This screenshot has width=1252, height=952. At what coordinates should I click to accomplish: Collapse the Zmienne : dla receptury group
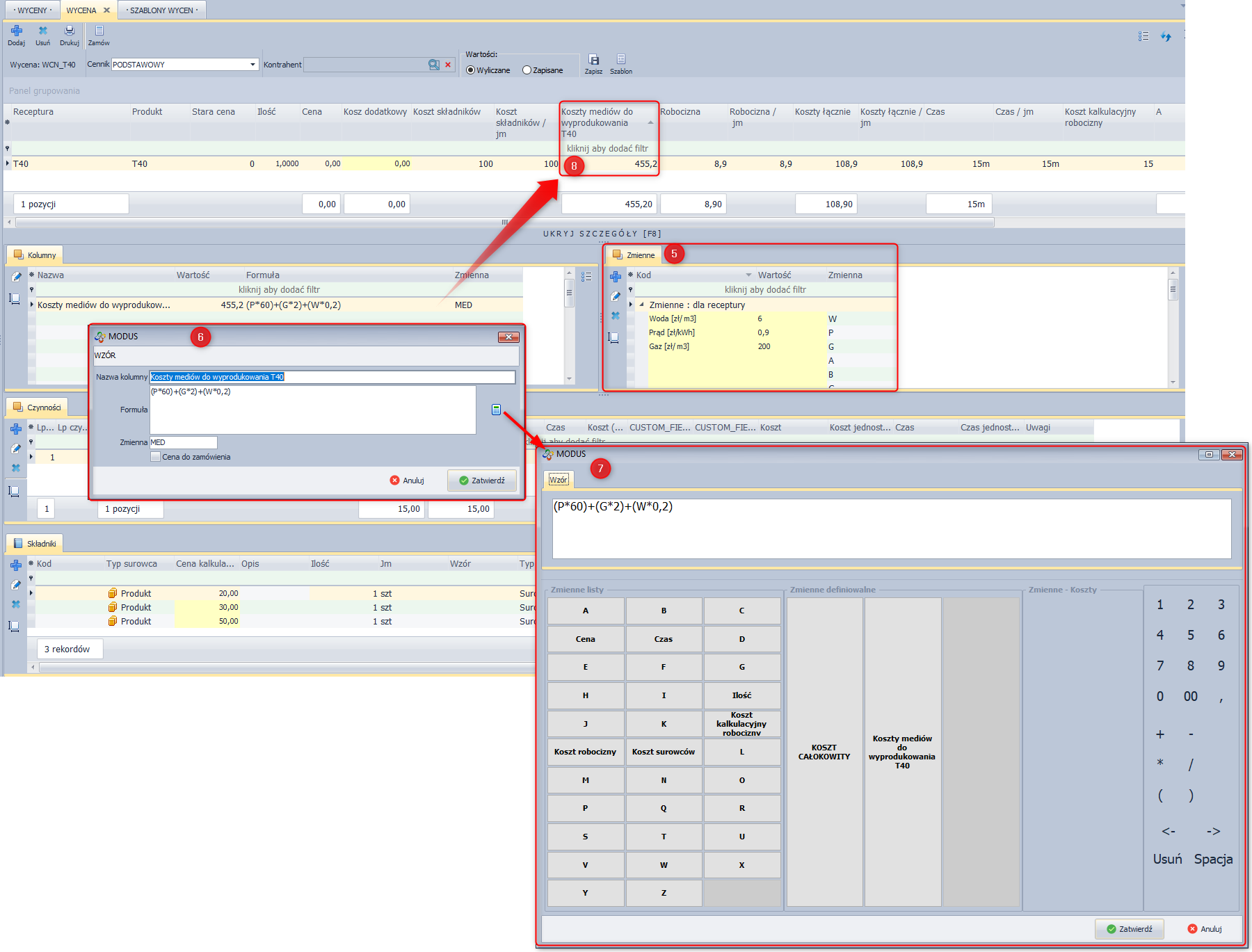coord(641,305)
